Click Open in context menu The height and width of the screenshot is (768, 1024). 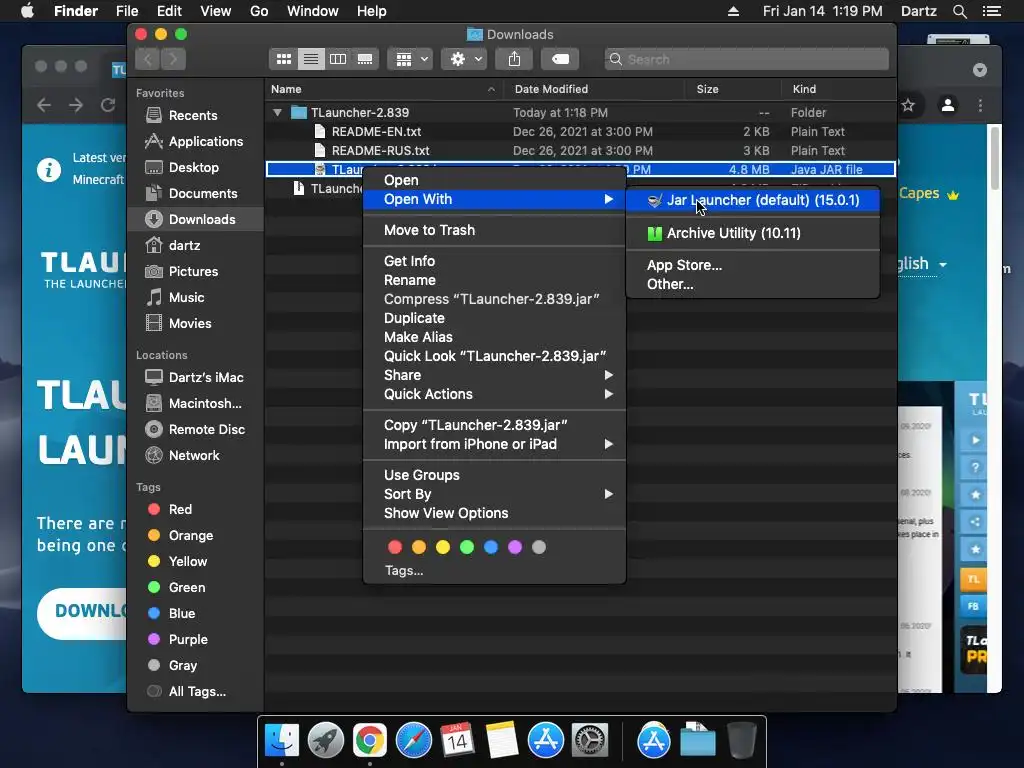[x=494, y=180]
